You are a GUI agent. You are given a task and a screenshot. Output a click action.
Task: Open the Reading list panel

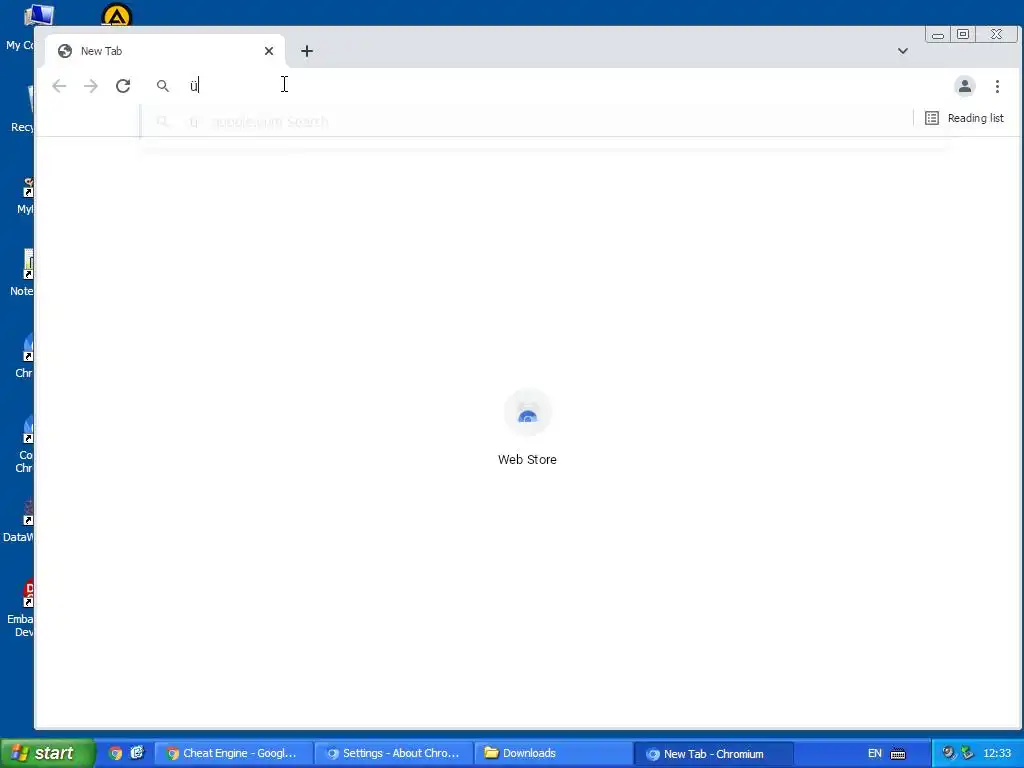965,118
